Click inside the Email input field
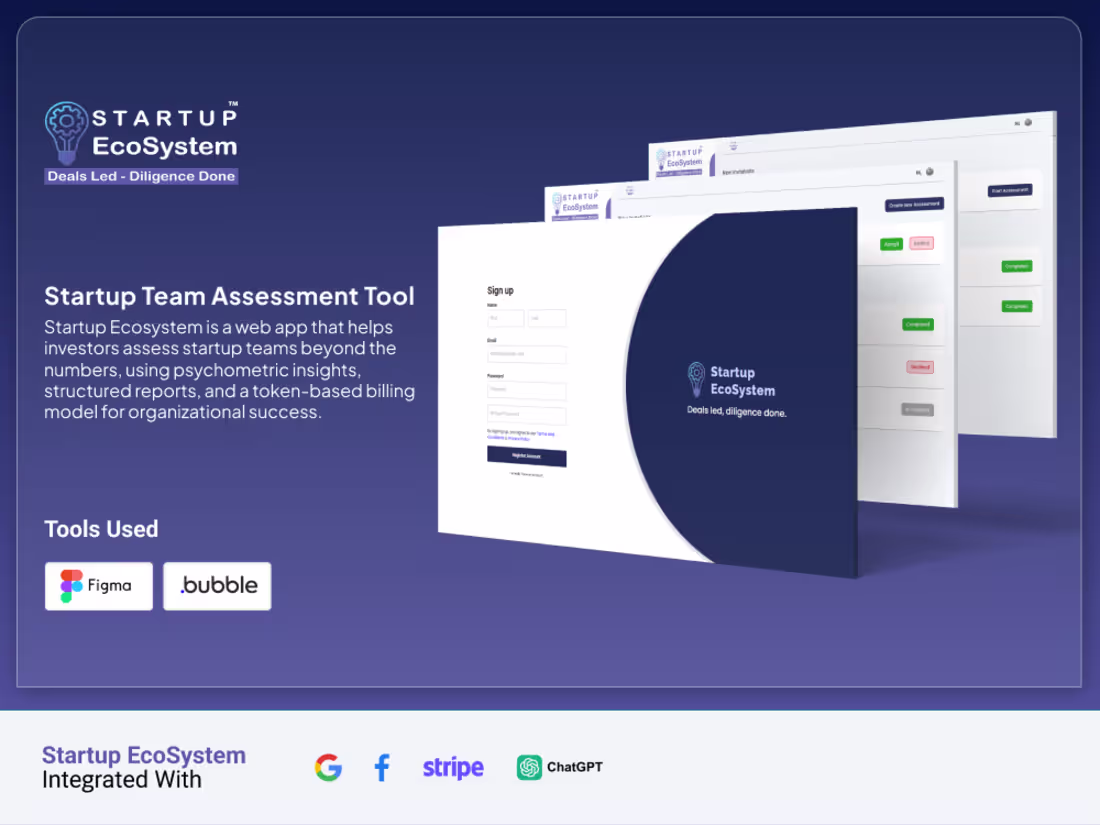Image resolution: width=1100 pixels, height=825 pixels. click(x=527, y=355)
